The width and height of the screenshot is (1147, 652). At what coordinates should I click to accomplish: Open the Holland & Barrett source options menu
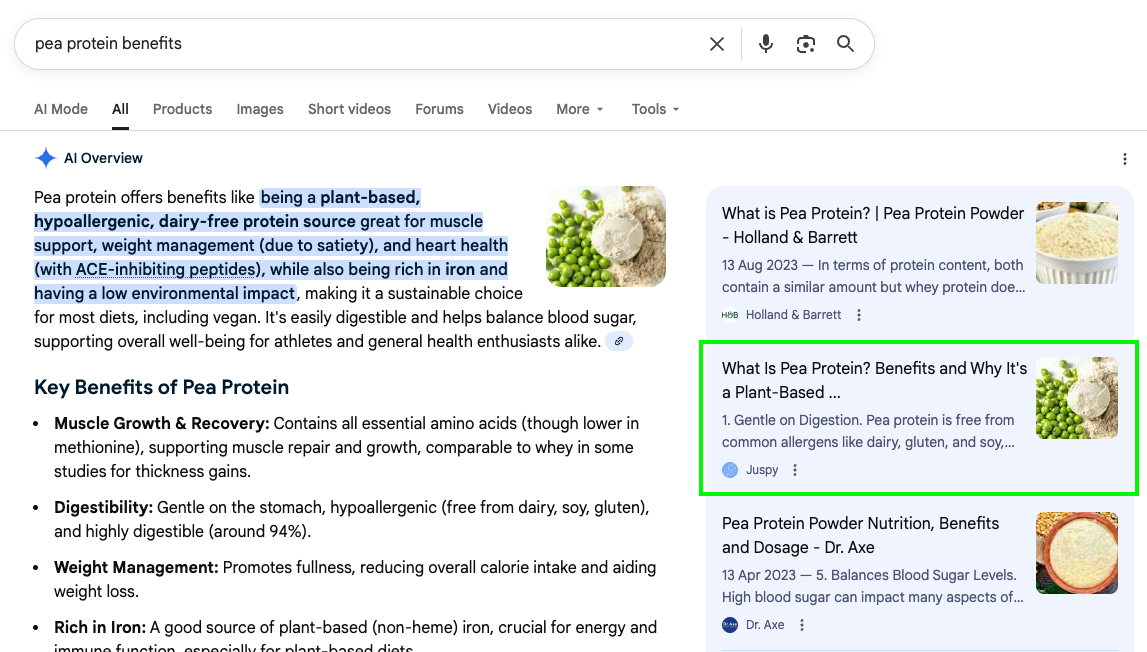(x=859, y=315)
